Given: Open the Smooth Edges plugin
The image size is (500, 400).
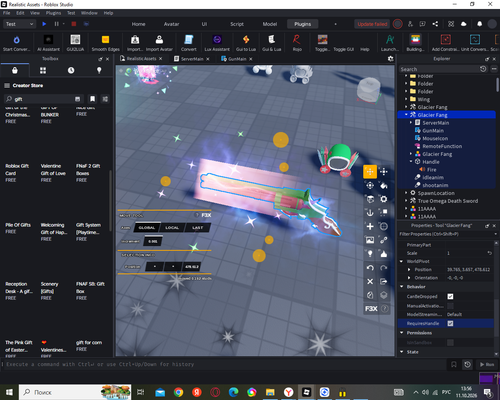Looking at the screenshot, I should 105,43.
